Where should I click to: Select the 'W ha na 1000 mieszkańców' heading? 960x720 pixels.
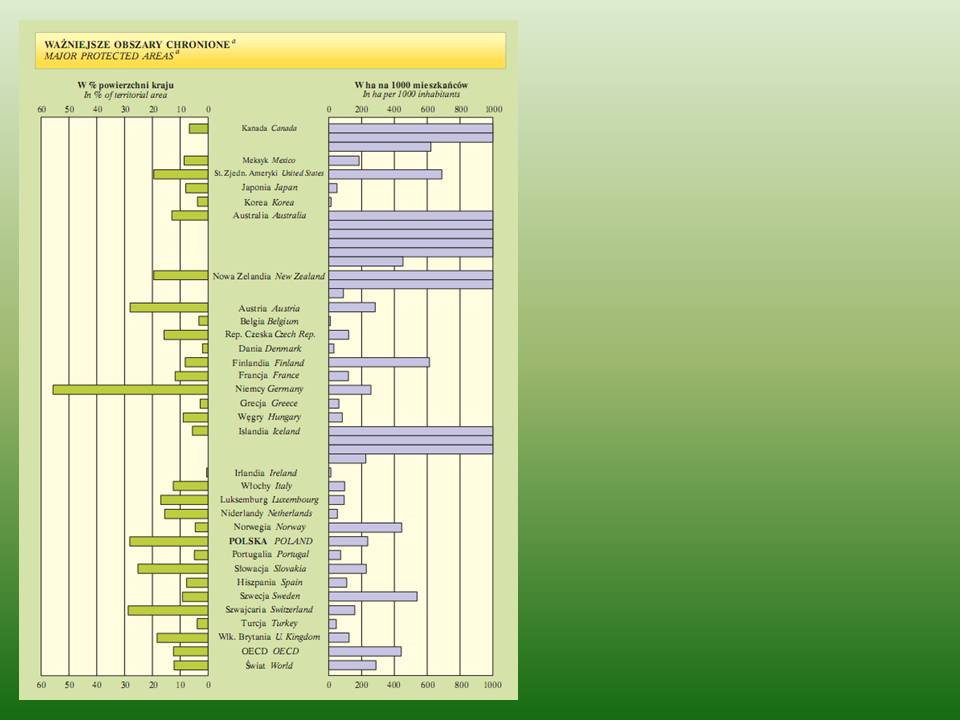pos(411,85)
